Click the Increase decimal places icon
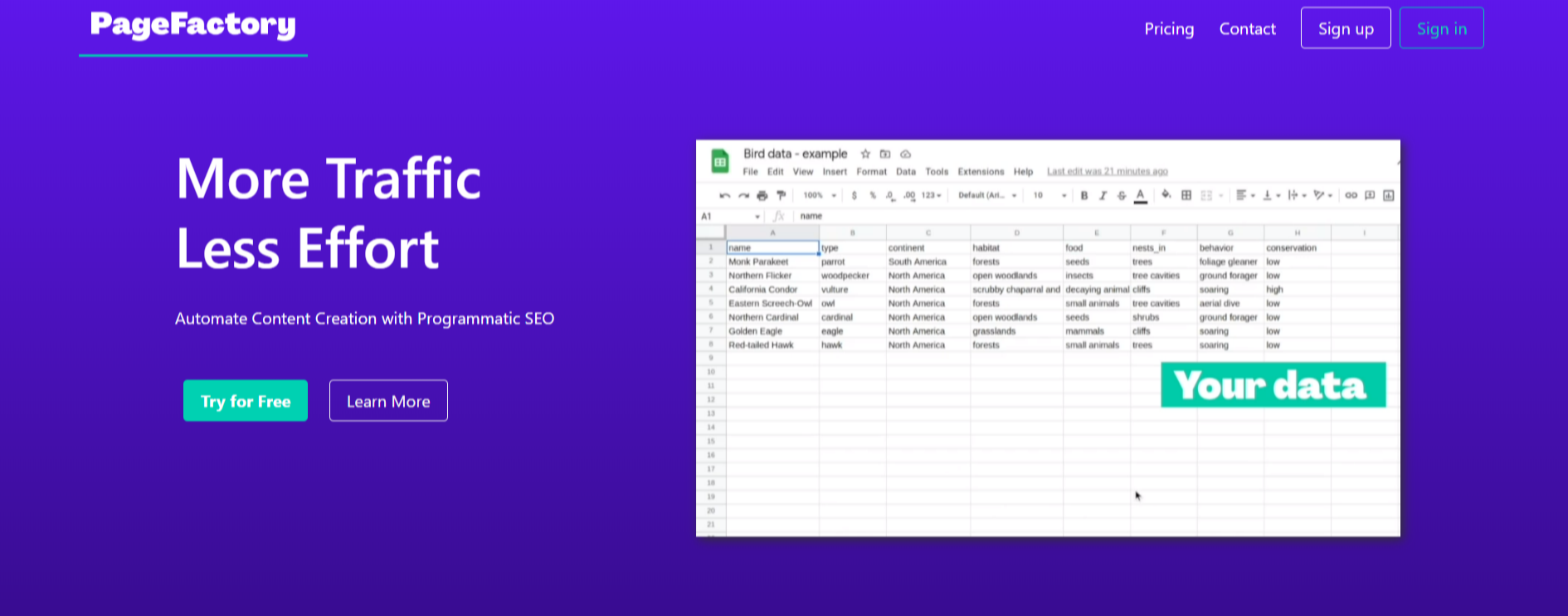 pyautogui.click(x=909, y=196)
